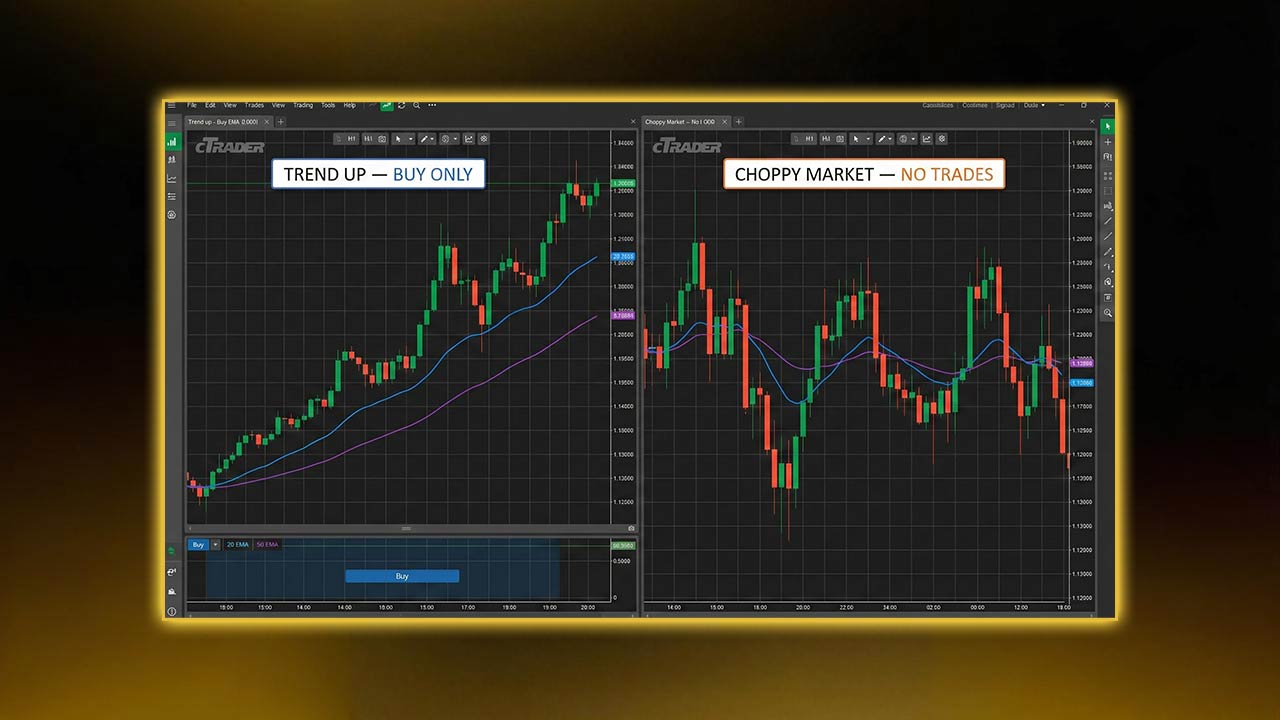Open the drawing pencil tool on the Trend up chart
This screenshot has height=720, width=1280.
(425, 139)
